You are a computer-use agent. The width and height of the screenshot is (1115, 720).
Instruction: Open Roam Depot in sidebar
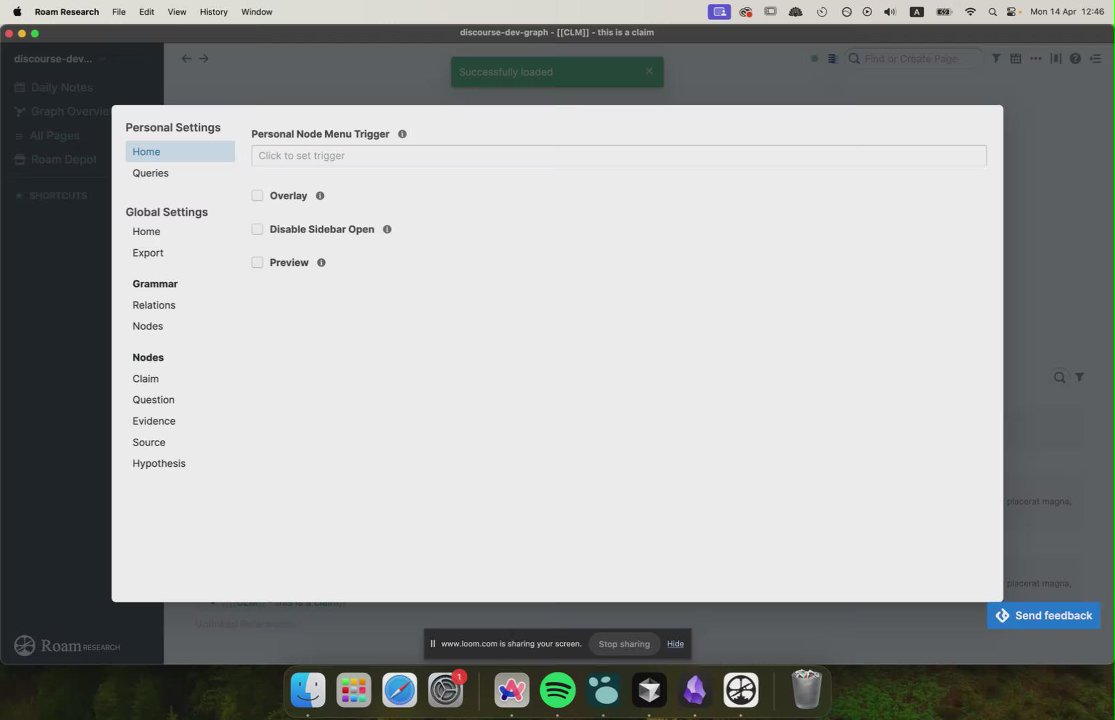point(56,160)
